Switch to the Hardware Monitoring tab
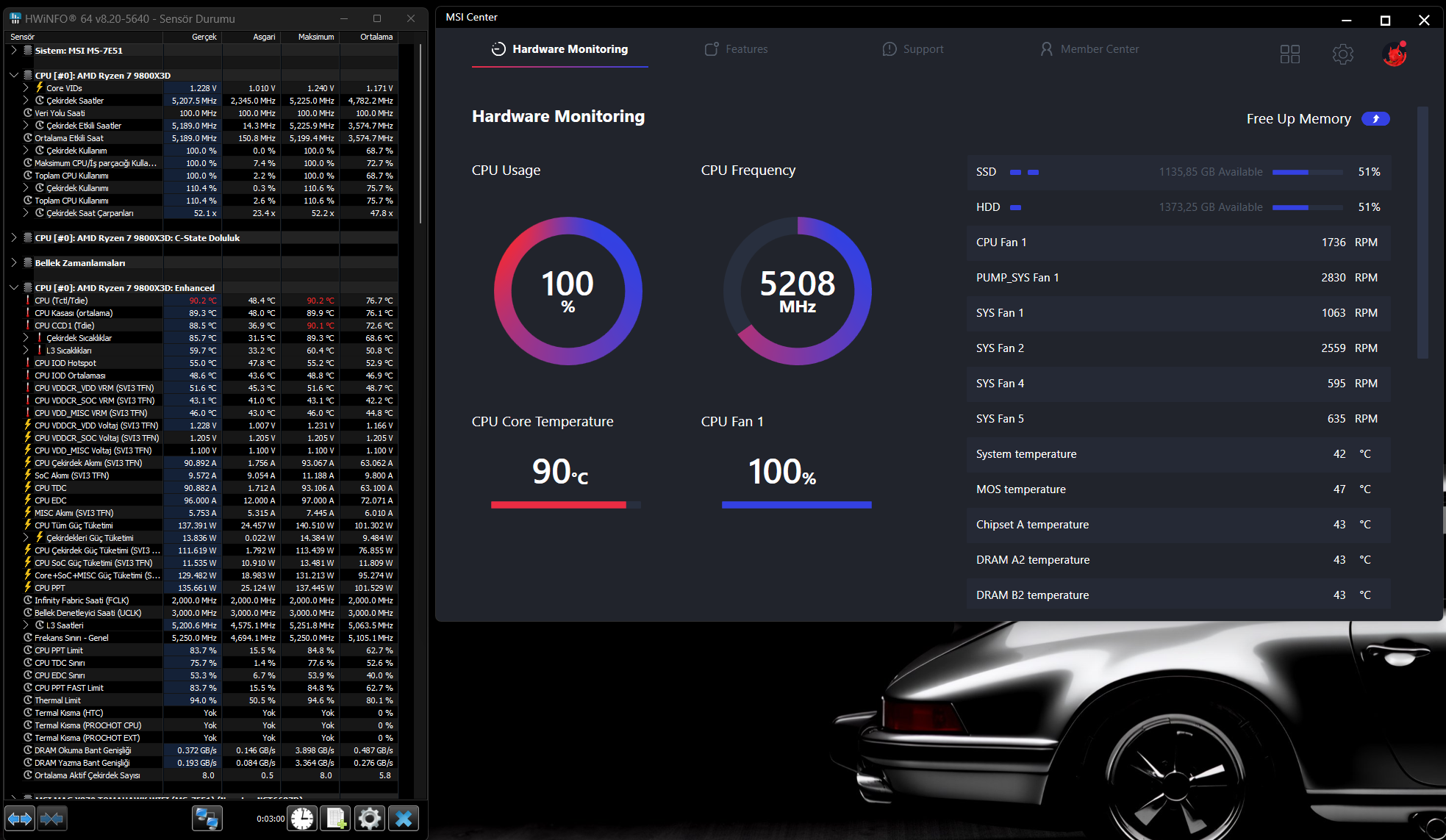 (559, 49)
